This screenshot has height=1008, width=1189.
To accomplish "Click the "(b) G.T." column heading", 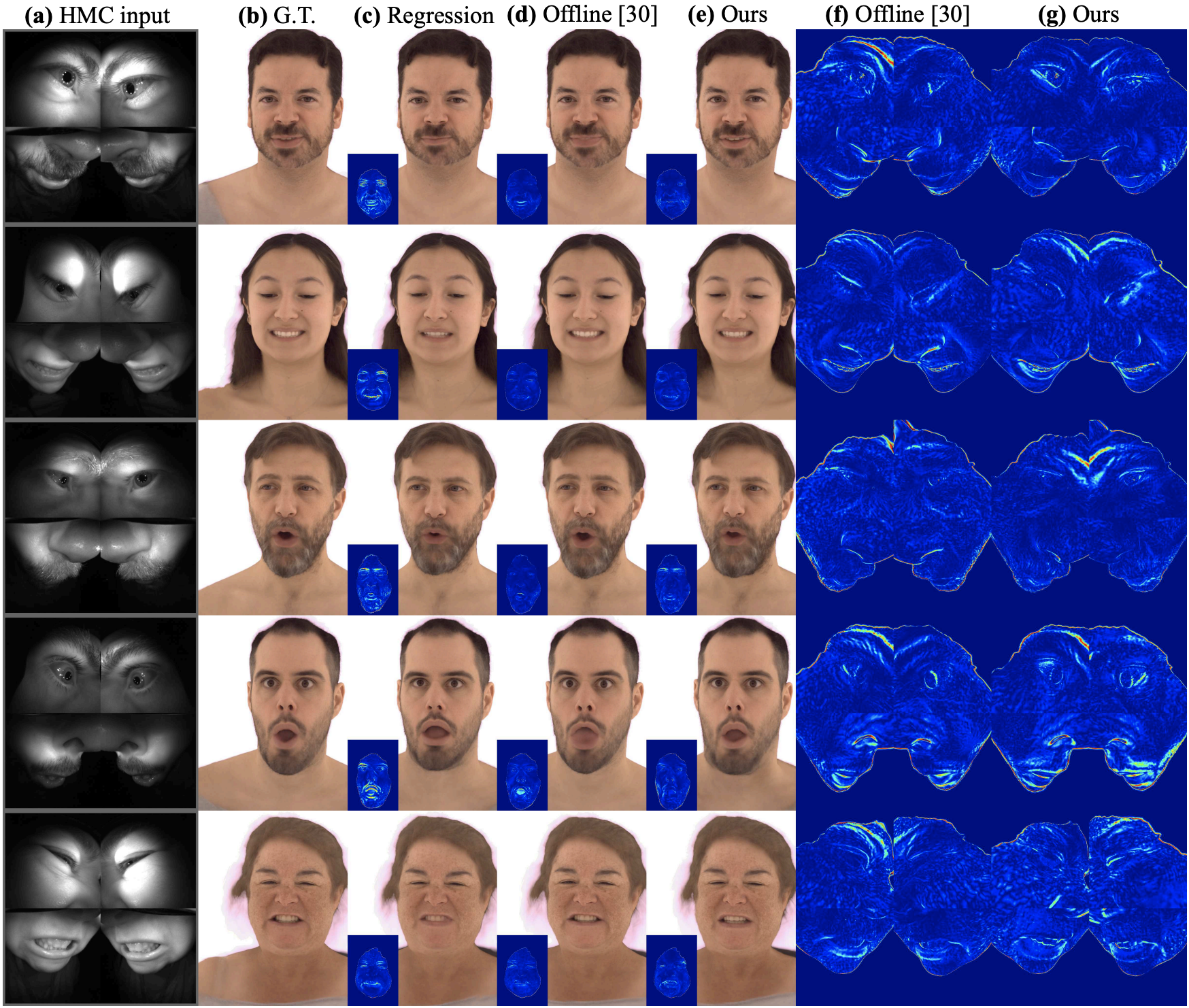I will coord(277,15).
